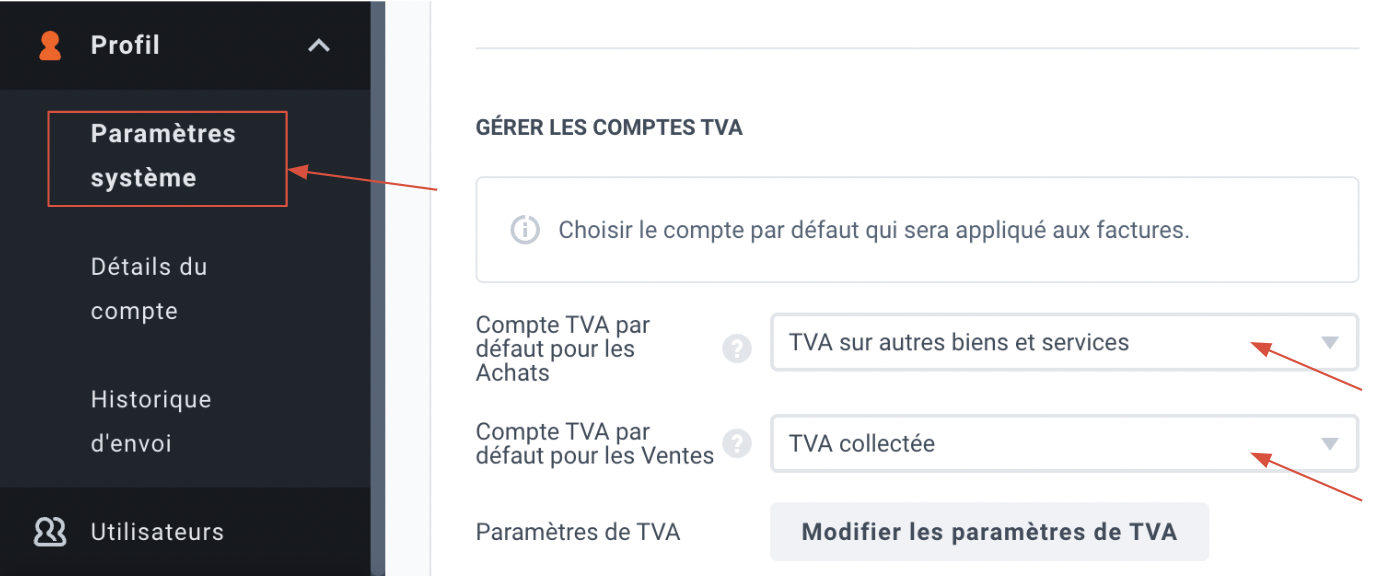Click the GÉRER LES COMPTES TVA heading

(x=609, y=128)
